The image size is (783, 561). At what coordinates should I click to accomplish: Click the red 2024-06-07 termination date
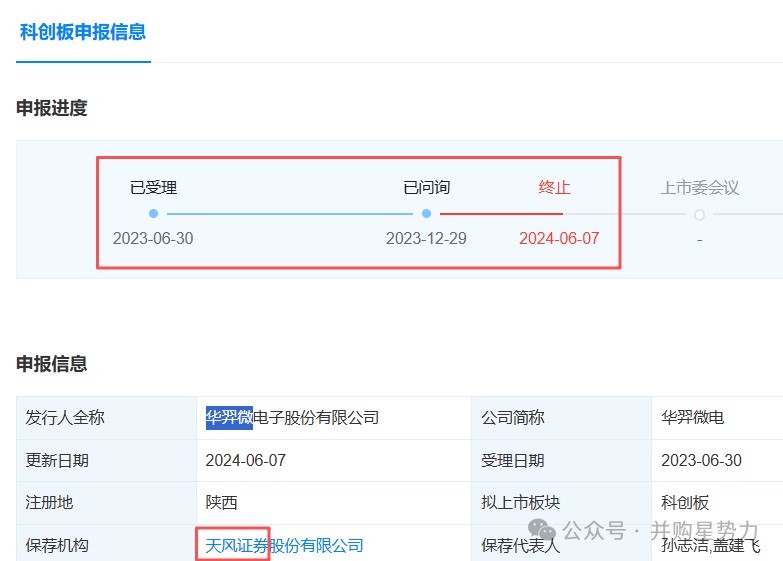(559, 239)
